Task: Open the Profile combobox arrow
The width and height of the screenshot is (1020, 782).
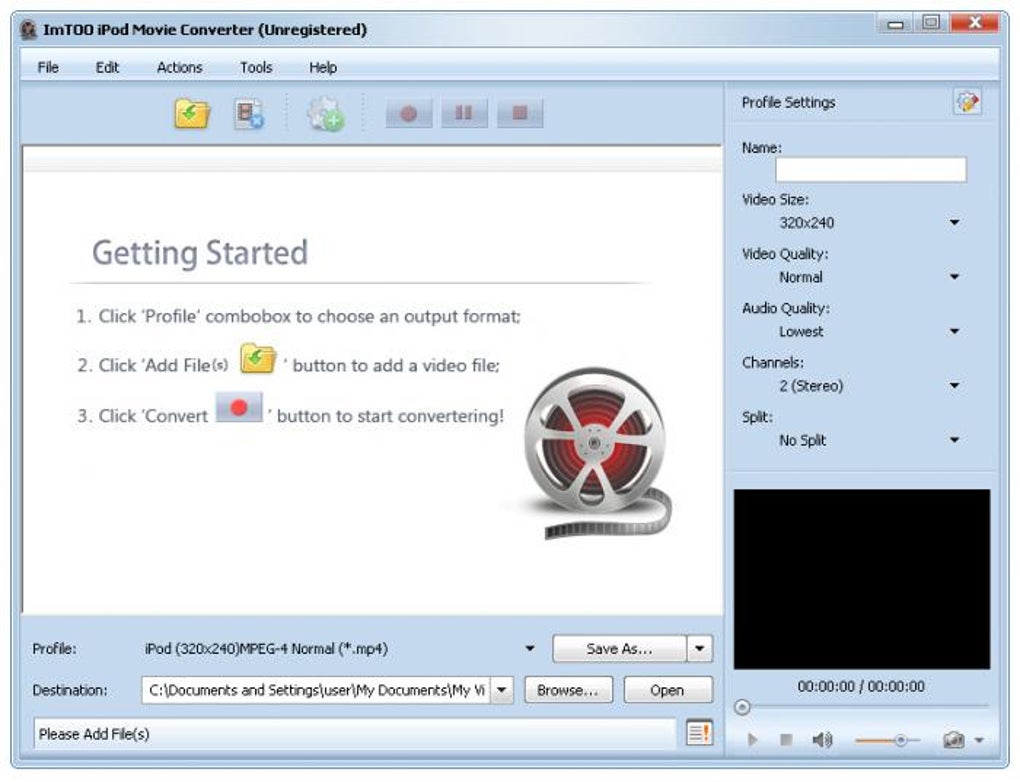Action: 530,649
